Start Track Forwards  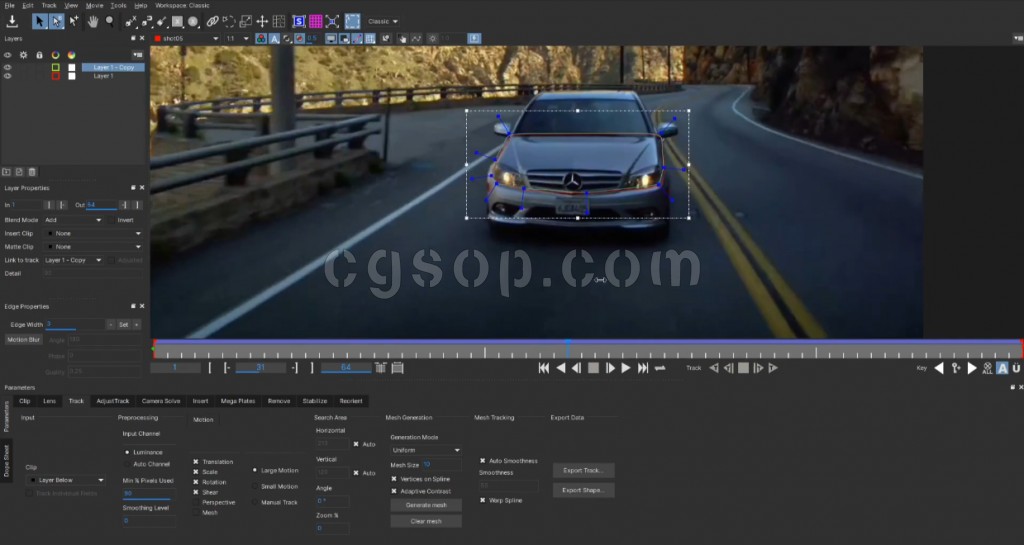pos(773,368)
